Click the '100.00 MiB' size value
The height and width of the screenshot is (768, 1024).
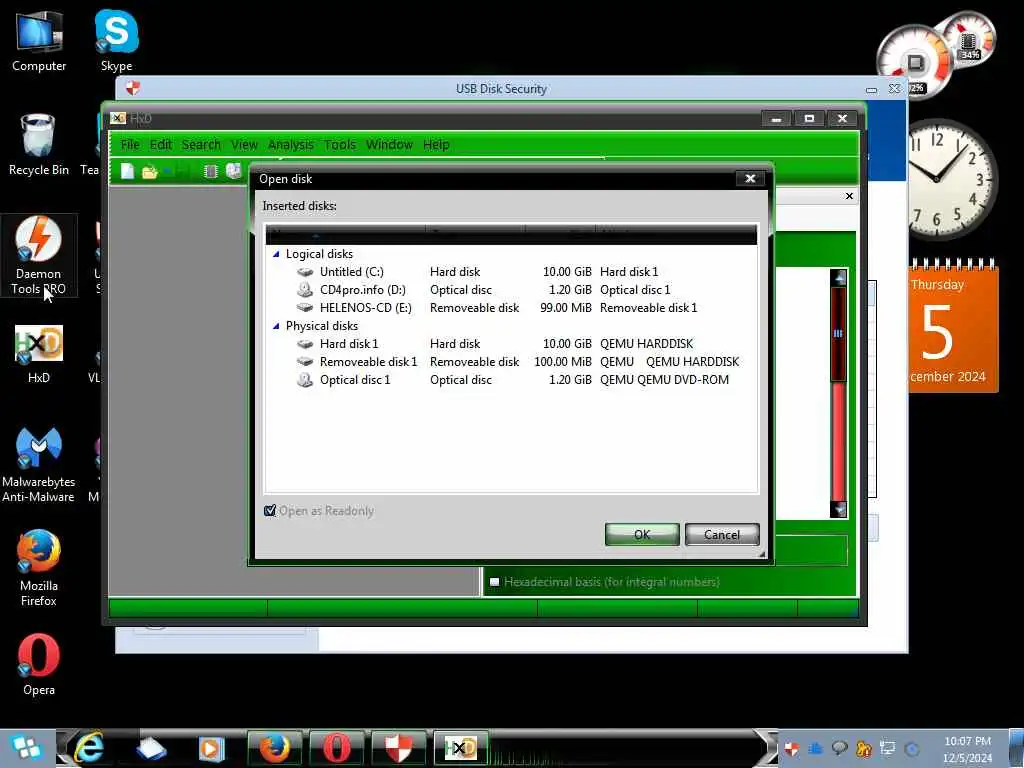point(563,361)
